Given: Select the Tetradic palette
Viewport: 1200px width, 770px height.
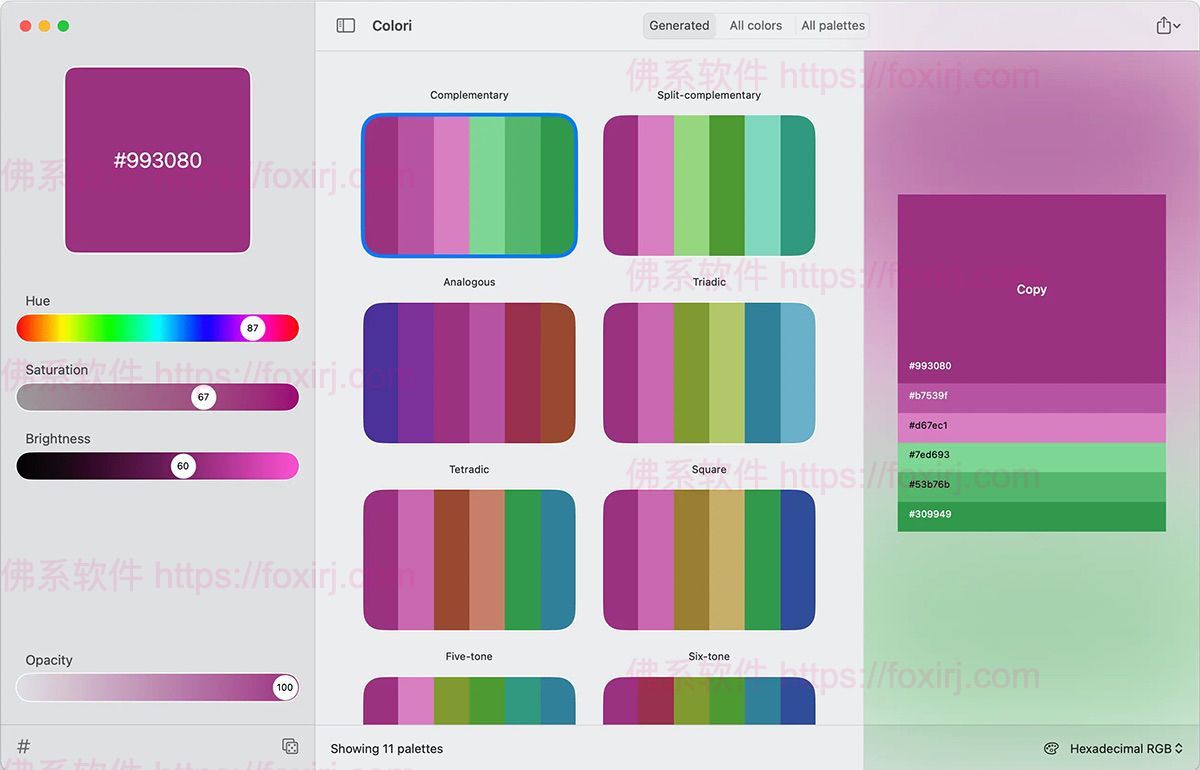Looking at the screenshot, I should click(x=469, y=559).
